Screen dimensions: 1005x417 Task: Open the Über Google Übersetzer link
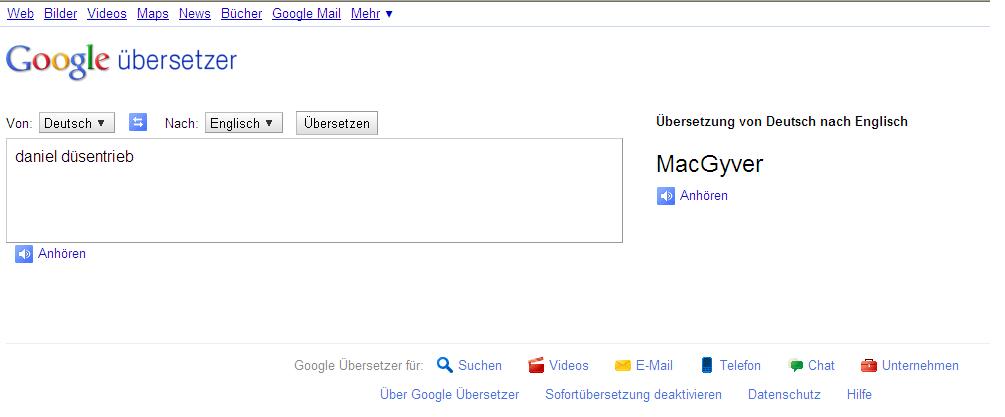(x=449, y=395)
